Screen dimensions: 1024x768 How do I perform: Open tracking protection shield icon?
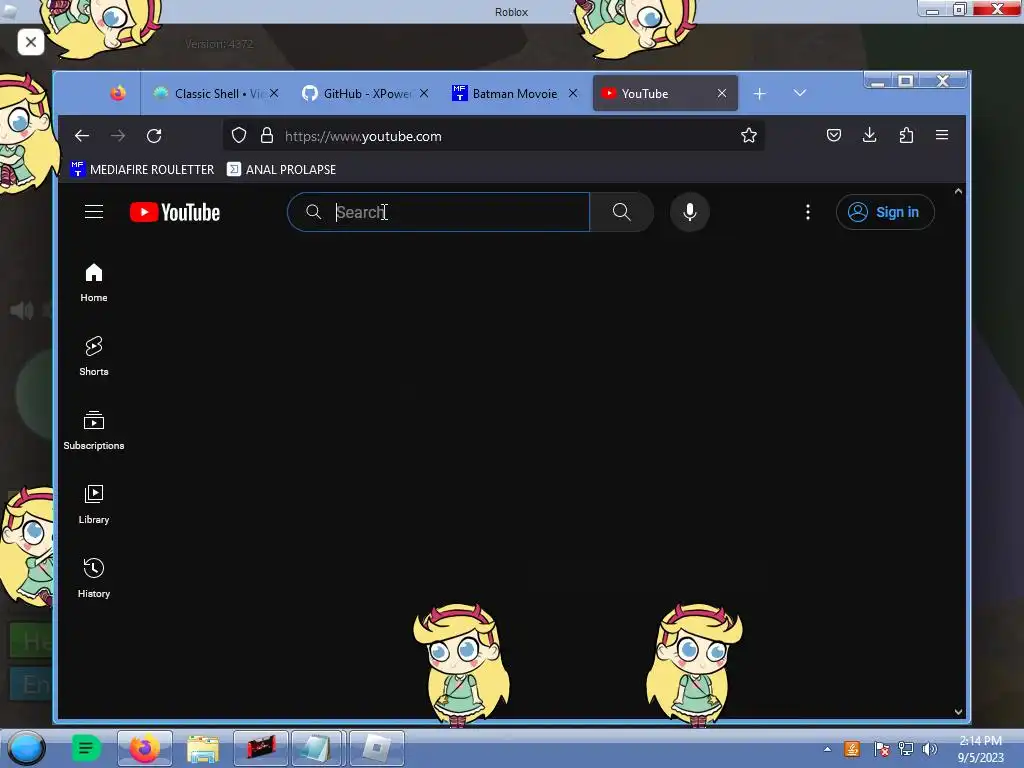click(x=239, y=135)
